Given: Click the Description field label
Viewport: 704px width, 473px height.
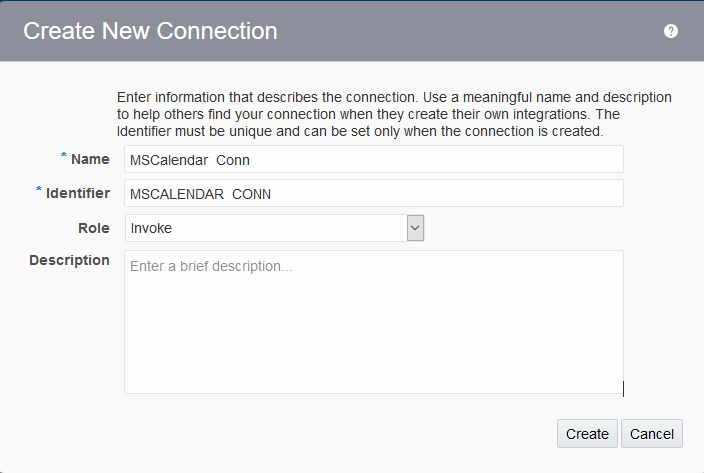Looking at the screenshot, I should point(69,260).
